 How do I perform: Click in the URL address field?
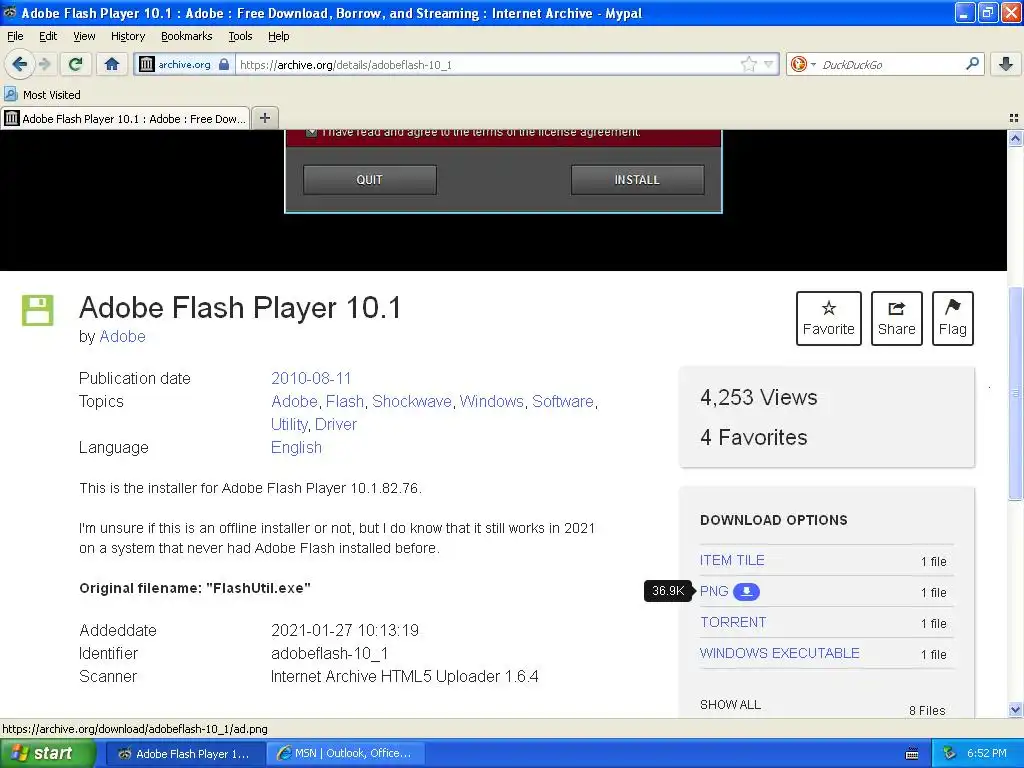pyautogui.click(x=487, y=65)
